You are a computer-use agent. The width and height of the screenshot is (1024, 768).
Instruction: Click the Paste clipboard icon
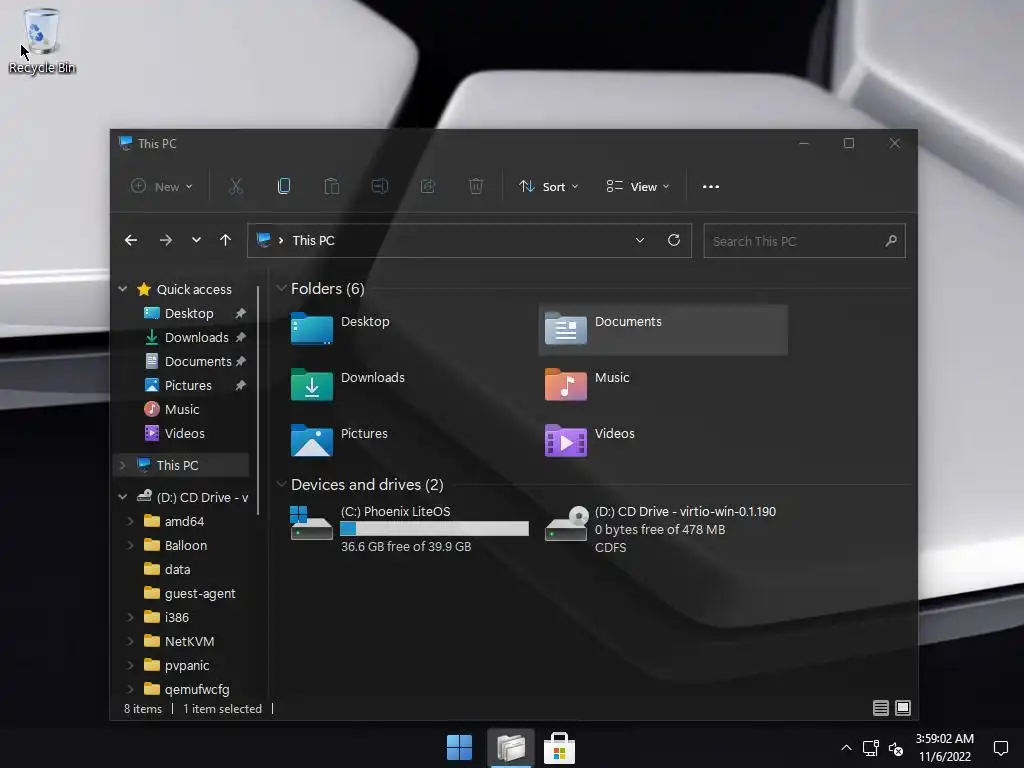coord(332,187)
